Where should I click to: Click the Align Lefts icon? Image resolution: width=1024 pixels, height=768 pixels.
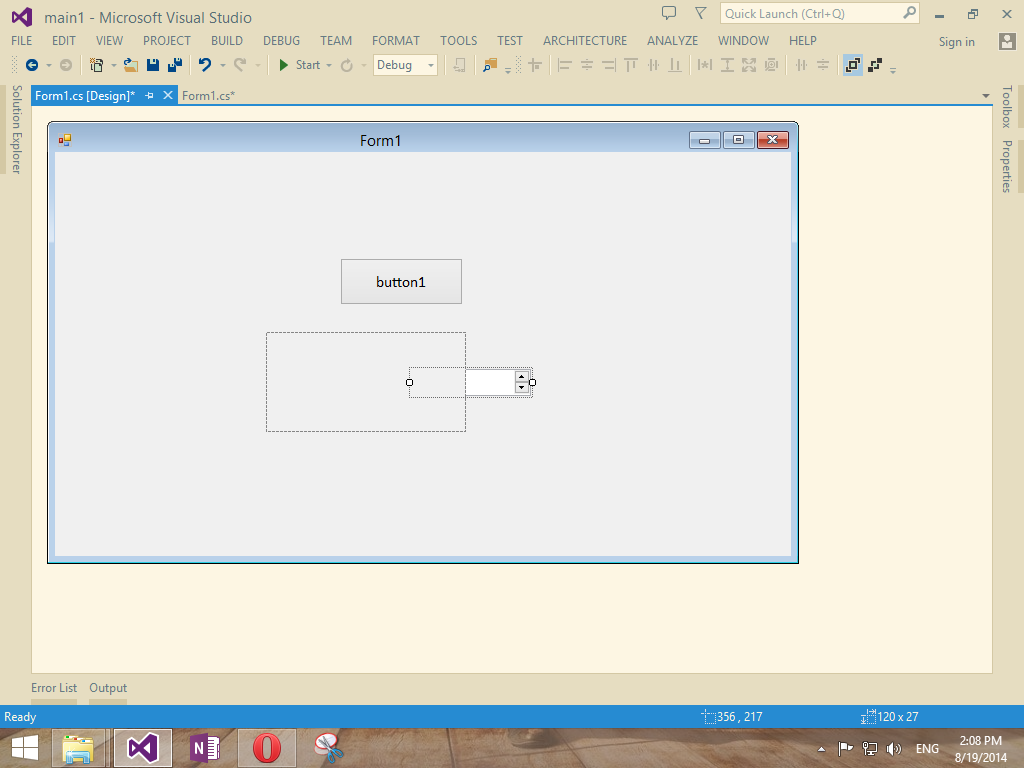point(565,65)
